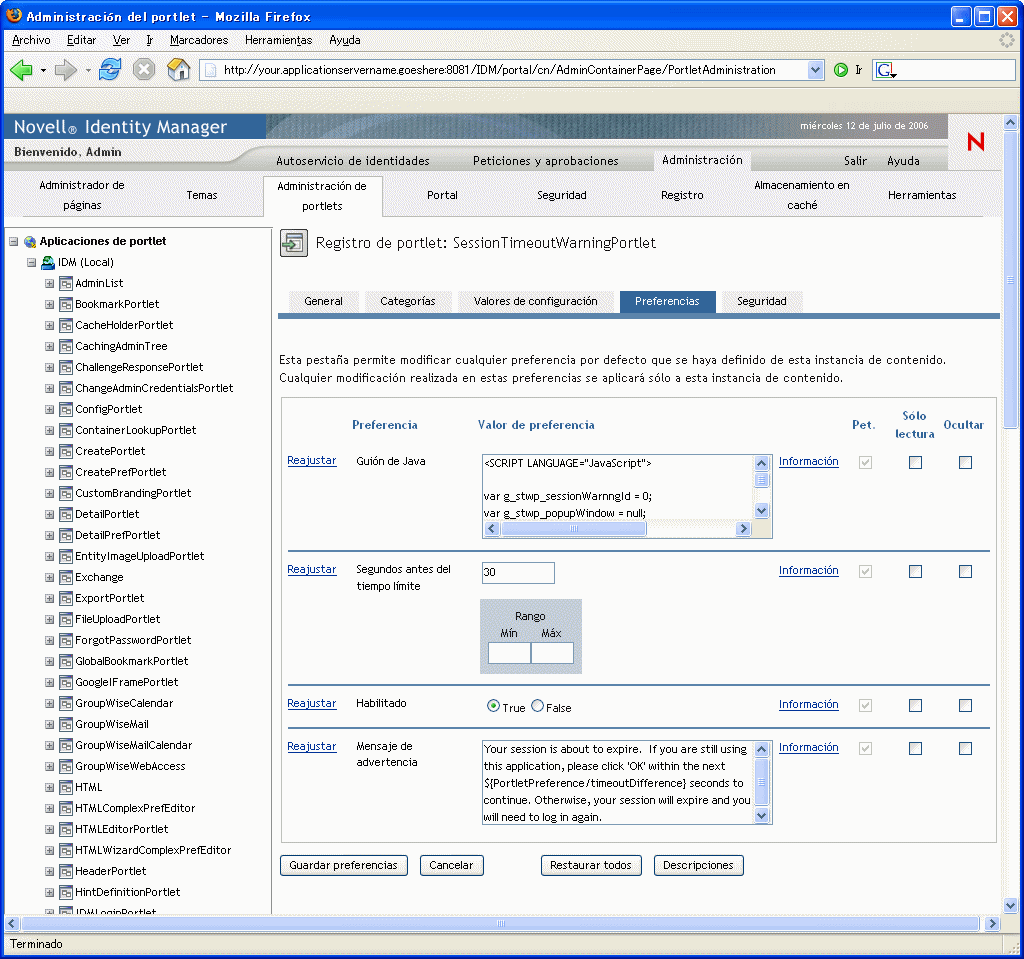Open the Marcadores menu

(x=198, y=40)
